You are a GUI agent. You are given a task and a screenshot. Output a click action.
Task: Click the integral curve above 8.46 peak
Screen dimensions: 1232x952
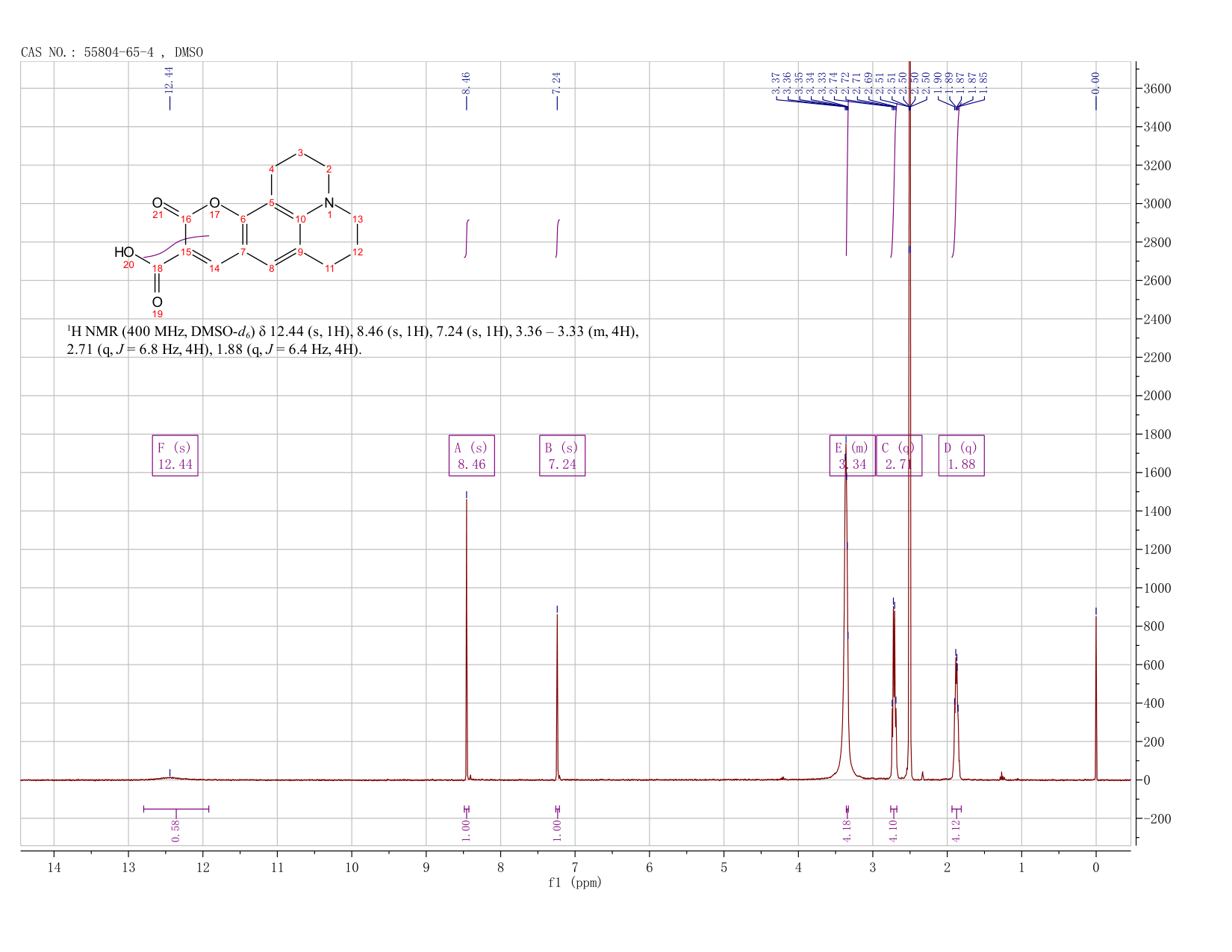point(467,238)
